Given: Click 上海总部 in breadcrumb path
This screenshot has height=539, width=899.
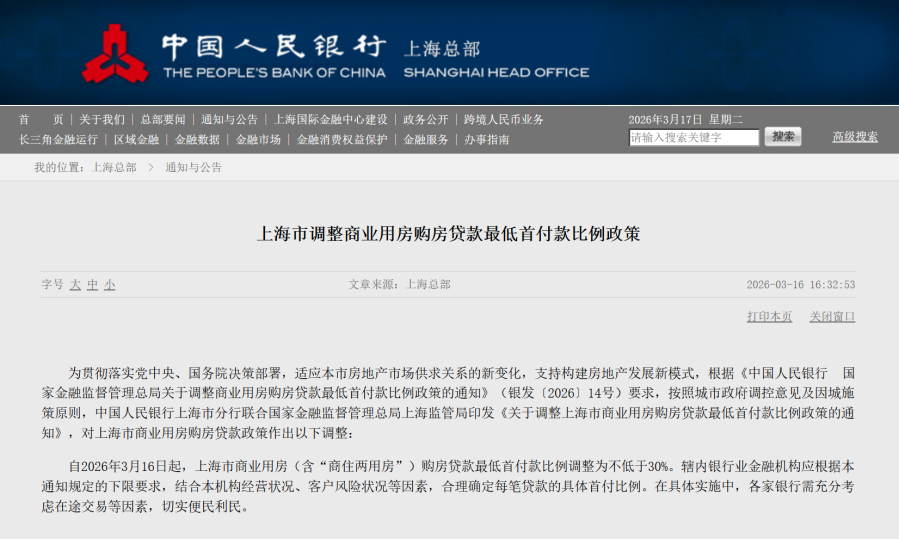Looking at the screenshot, I should point(114,168).
